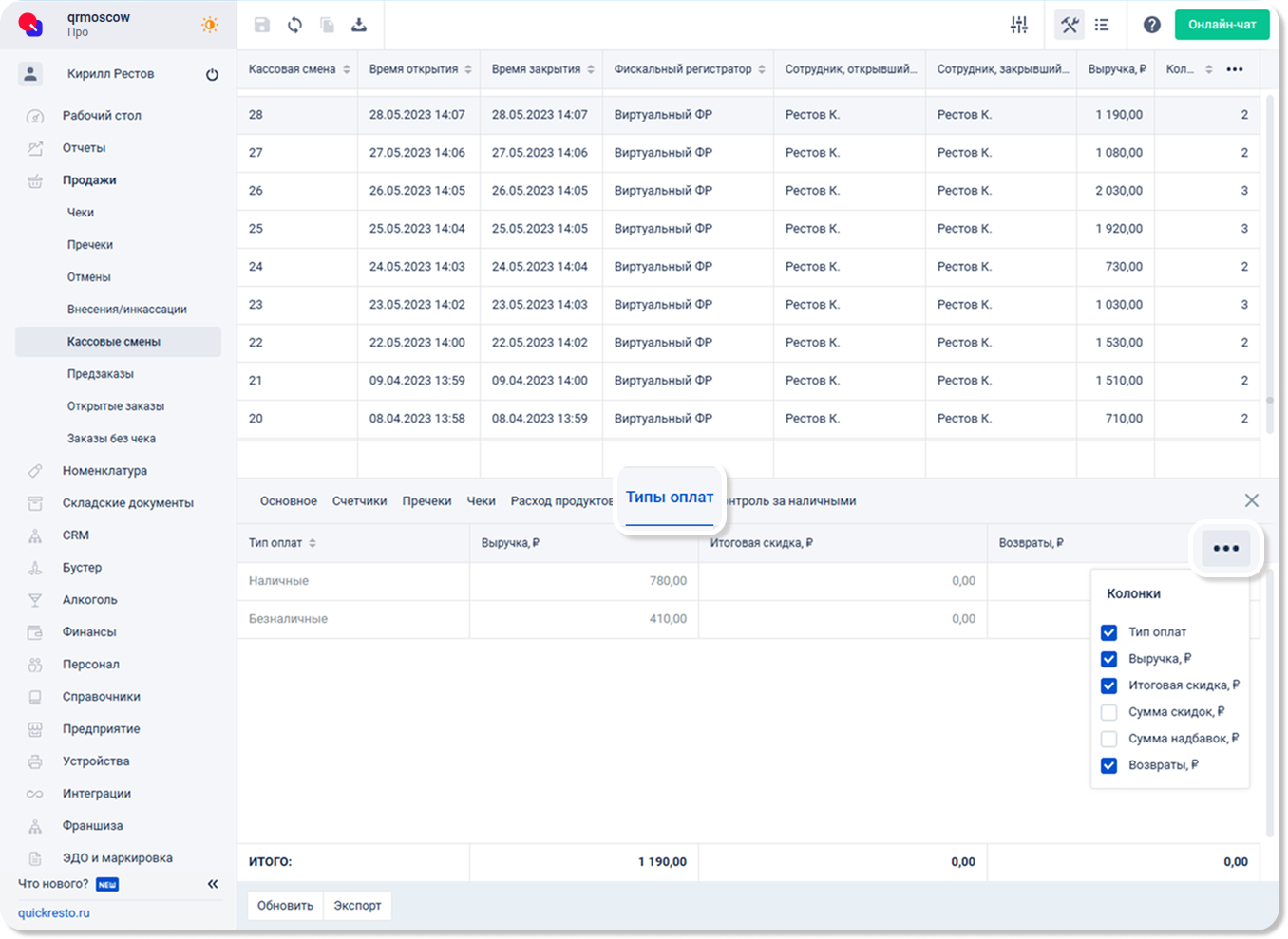The height and width of the screenshot is (939, 1288).
Task: Toggle the sun theme icon
Action: tap(210, 25)
